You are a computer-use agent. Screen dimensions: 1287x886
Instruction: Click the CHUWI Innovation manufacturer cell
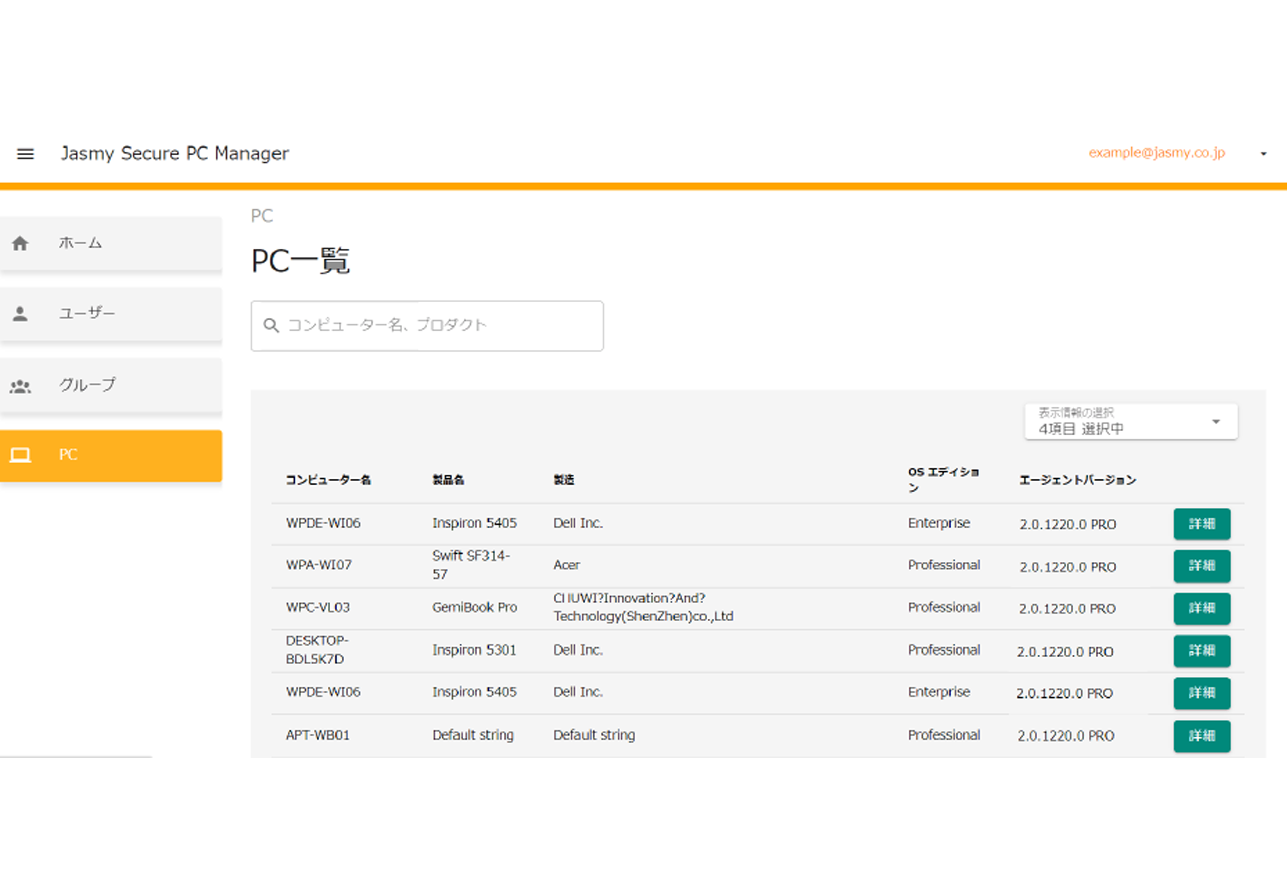pos(643,607)
